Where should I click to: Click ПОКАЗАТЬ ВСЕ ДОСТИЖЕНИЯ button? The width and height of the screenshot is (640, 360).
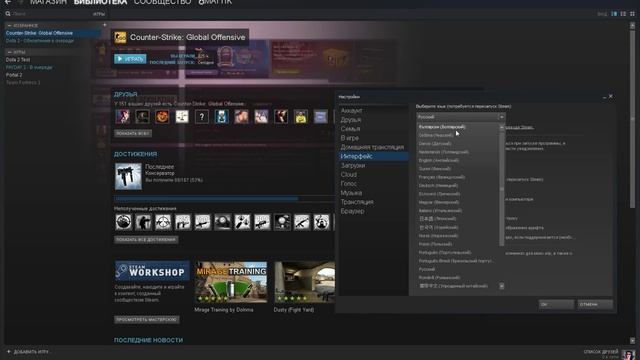coord(146,240)
